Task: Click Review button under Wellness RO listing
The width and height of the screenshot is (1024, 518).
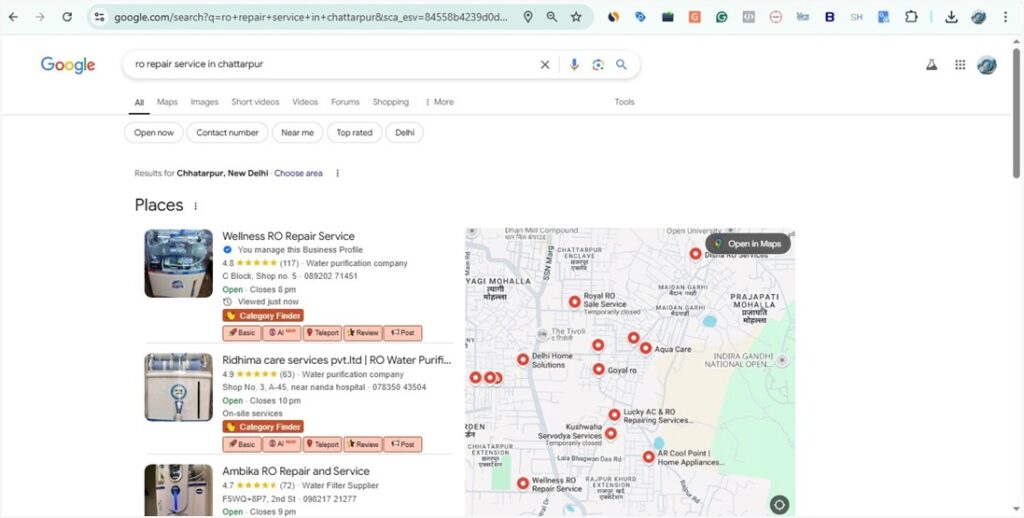Action: tap(363, 332)
